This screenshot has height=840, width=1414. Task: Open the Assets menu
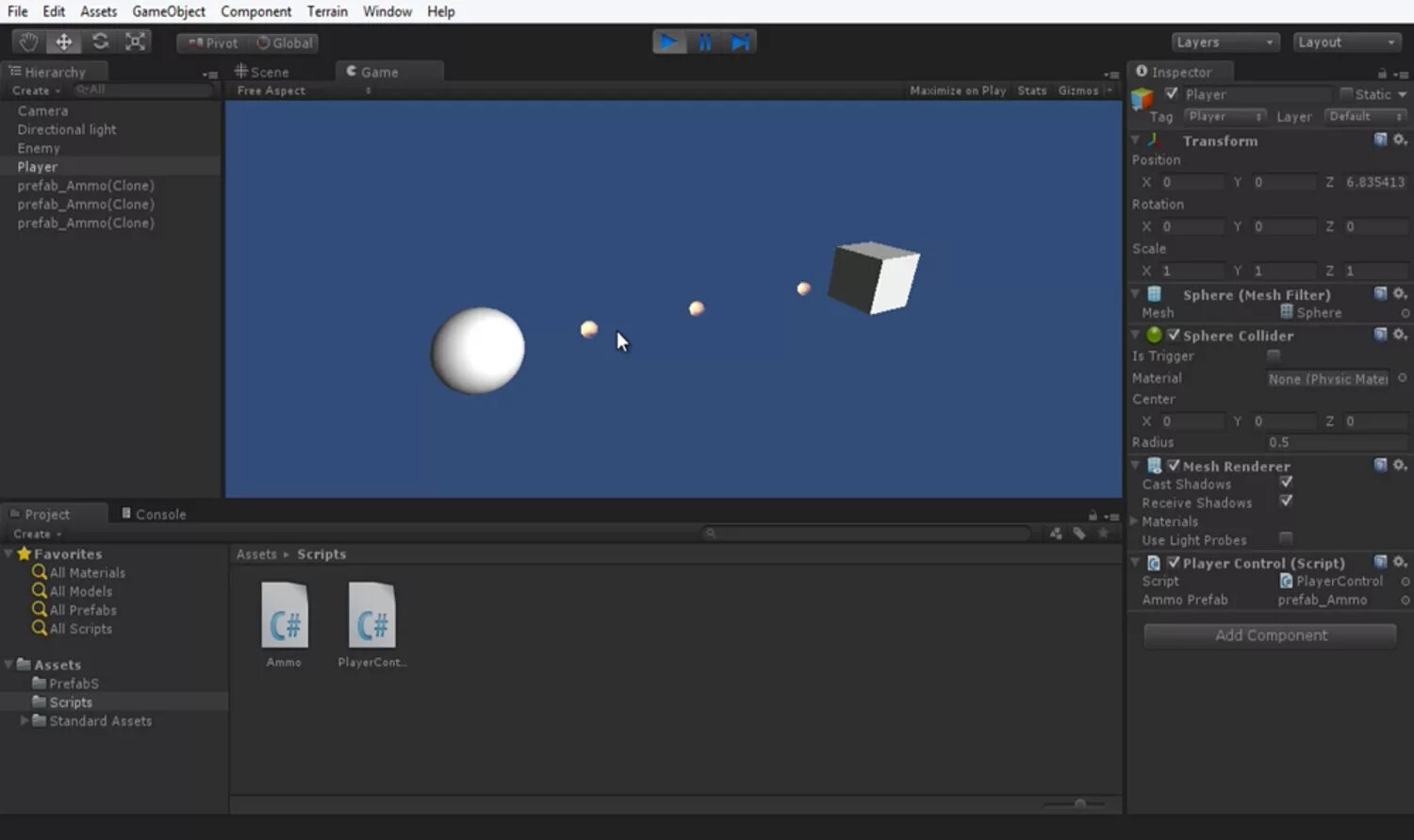98,11
